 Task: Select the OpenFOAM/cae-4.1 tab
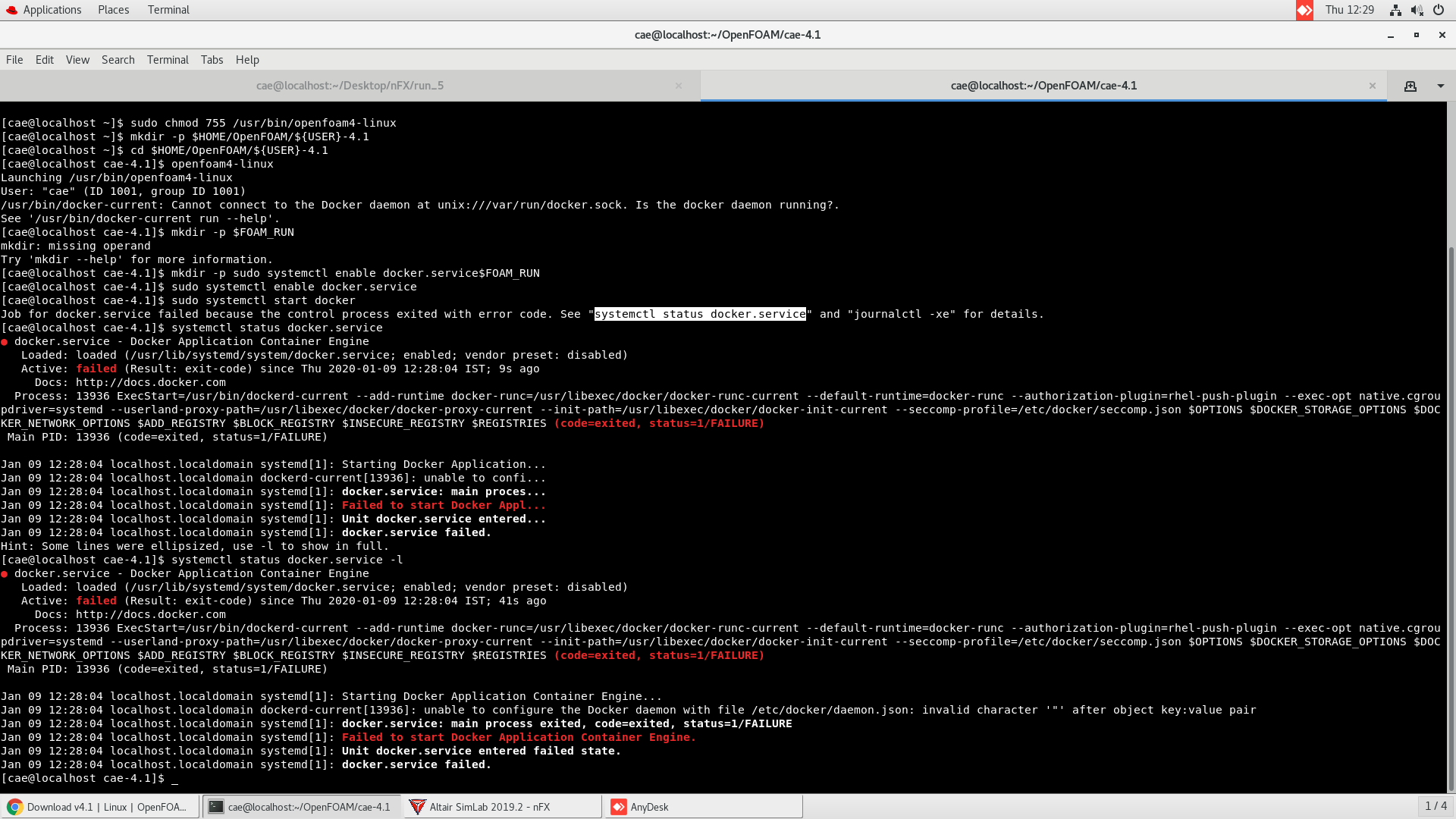pos(1043,86)
